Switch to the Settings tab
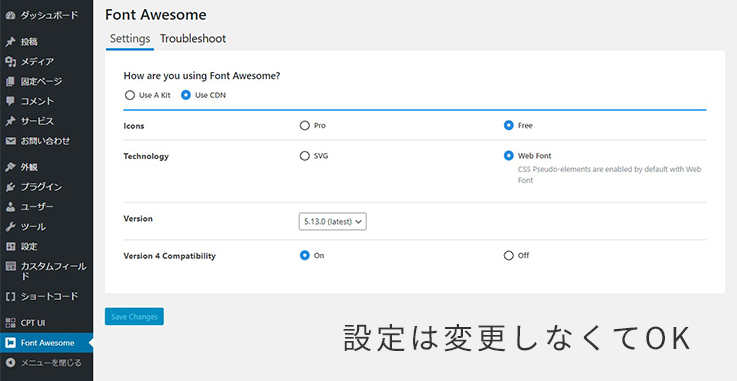The height and width of the screenshot is (381, 737). pos(130,39)
